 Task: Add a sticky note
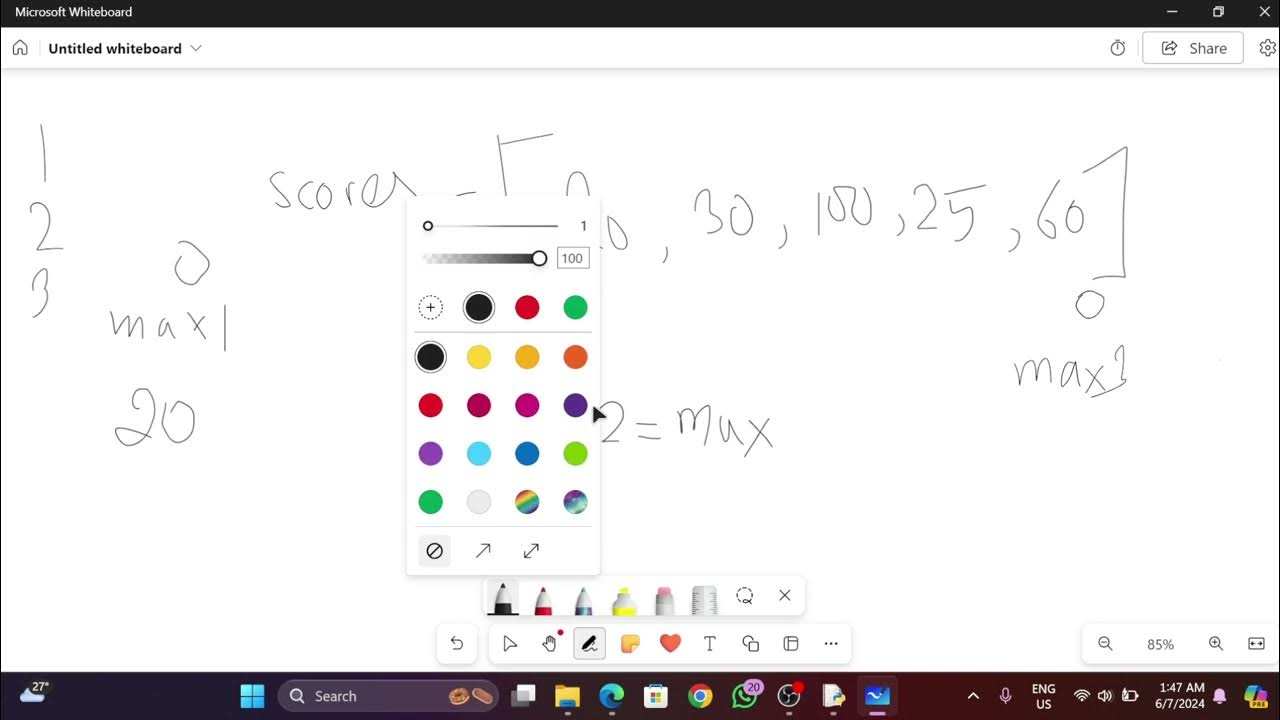click(x=630, y=644)
